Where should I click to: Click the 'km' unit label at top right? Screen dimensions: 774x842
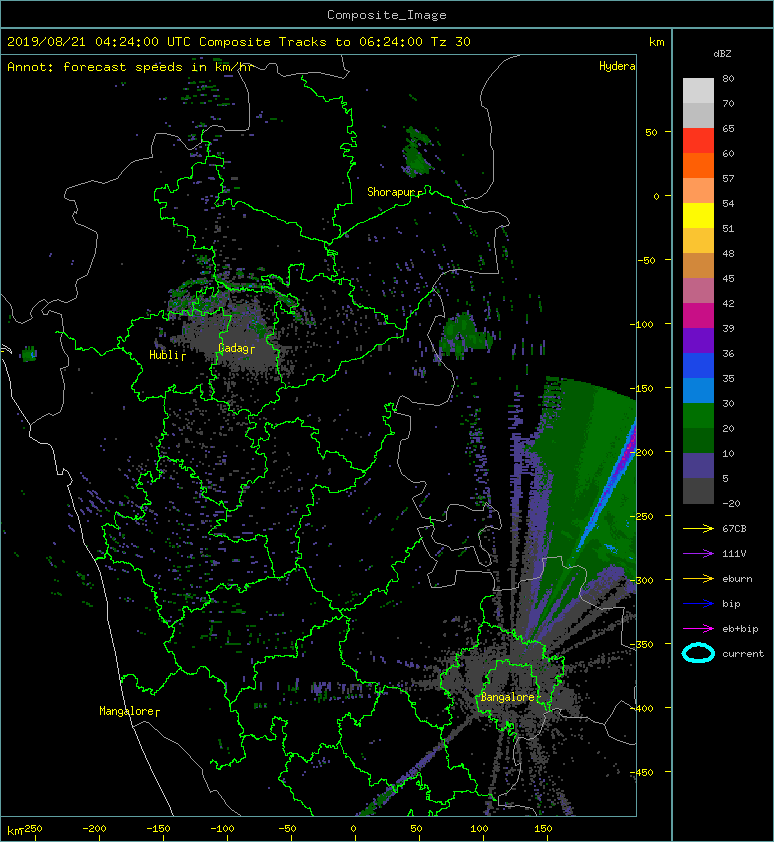[x=656, y=42]
